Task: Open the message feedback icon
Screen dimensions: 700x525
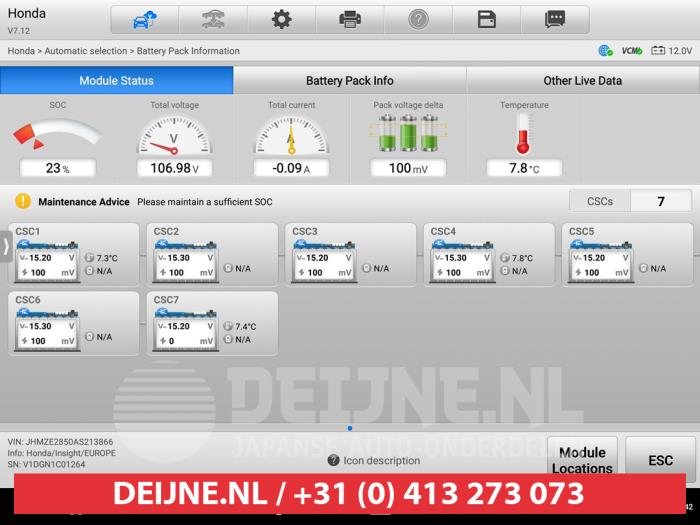Action: point(555,20)
